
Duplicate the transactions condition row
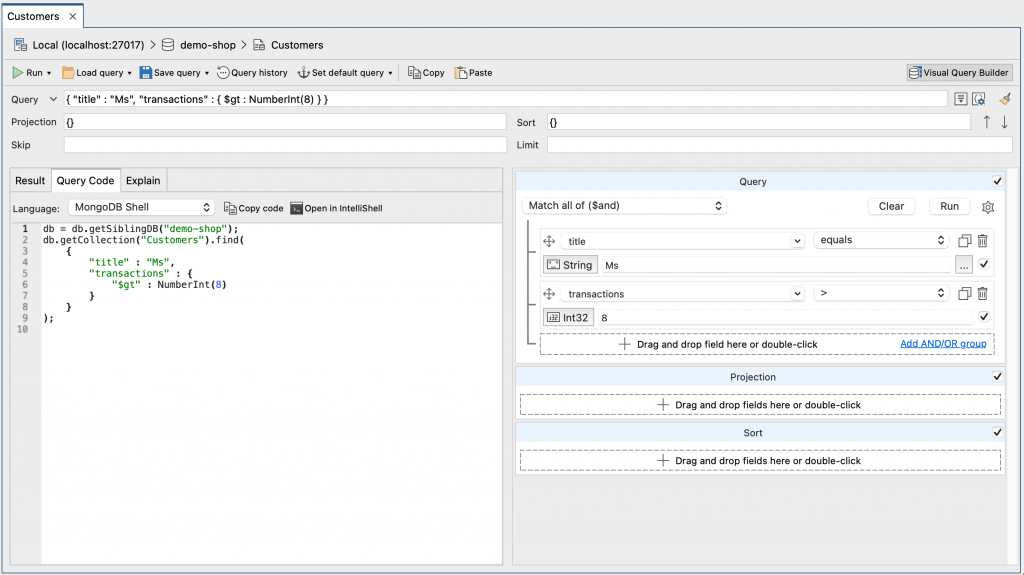964,294
